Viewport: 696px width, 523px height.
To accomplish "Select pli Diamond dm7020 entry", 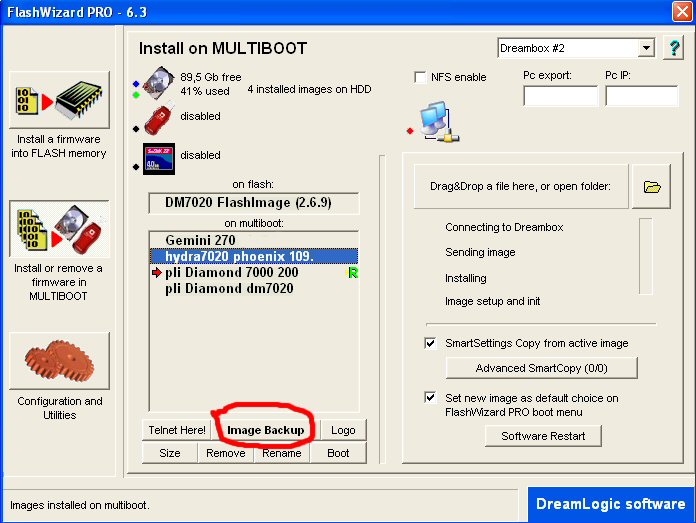I will pos(254,289).
